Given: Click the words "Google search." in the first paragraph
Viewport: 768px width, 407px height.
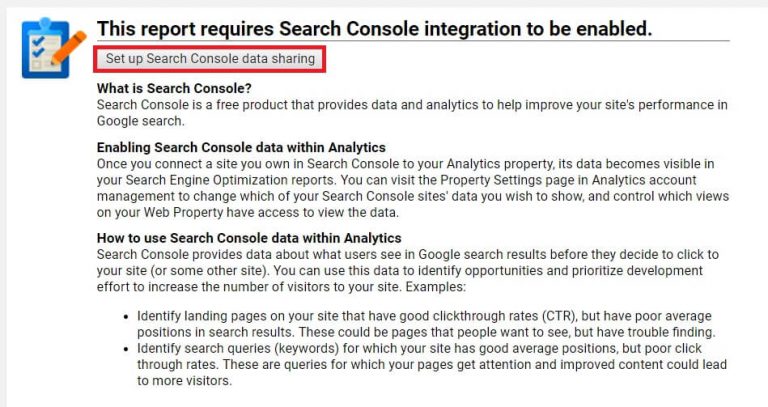Looking at the screenshot, I should coord(141,121).
